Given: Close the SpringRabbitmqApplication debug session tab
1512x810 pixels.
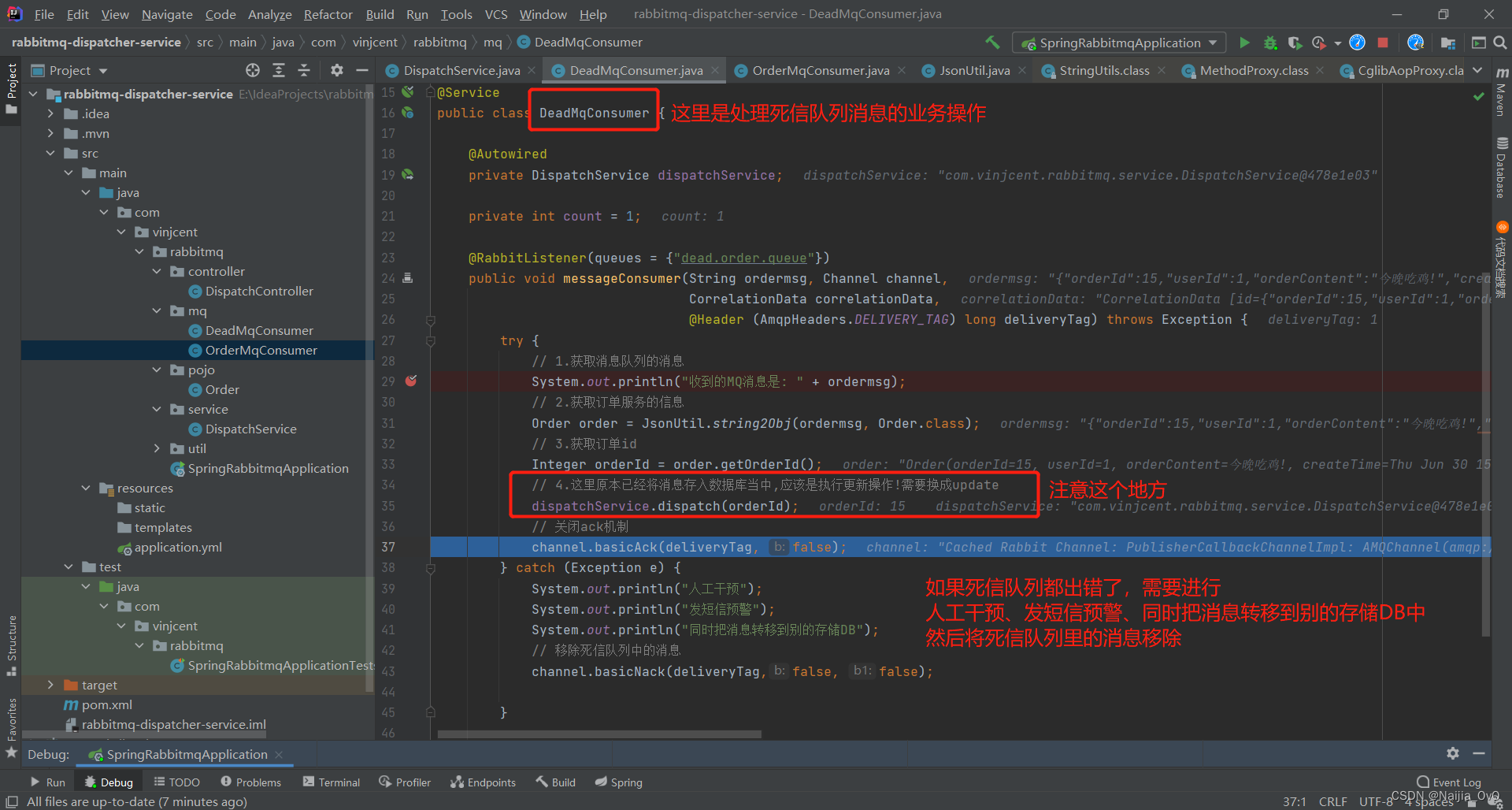Looking at the screenshot, I should click(x=279, y=755).
